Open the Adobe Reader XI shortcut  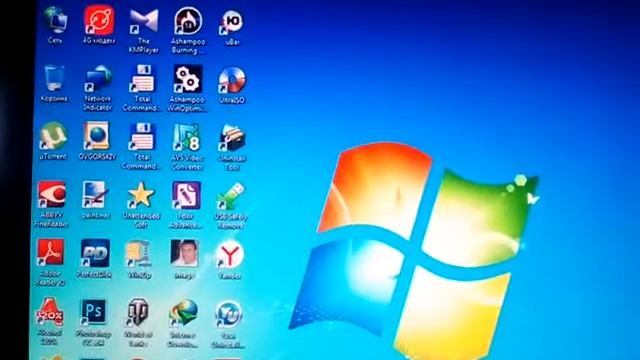point(50,253)
